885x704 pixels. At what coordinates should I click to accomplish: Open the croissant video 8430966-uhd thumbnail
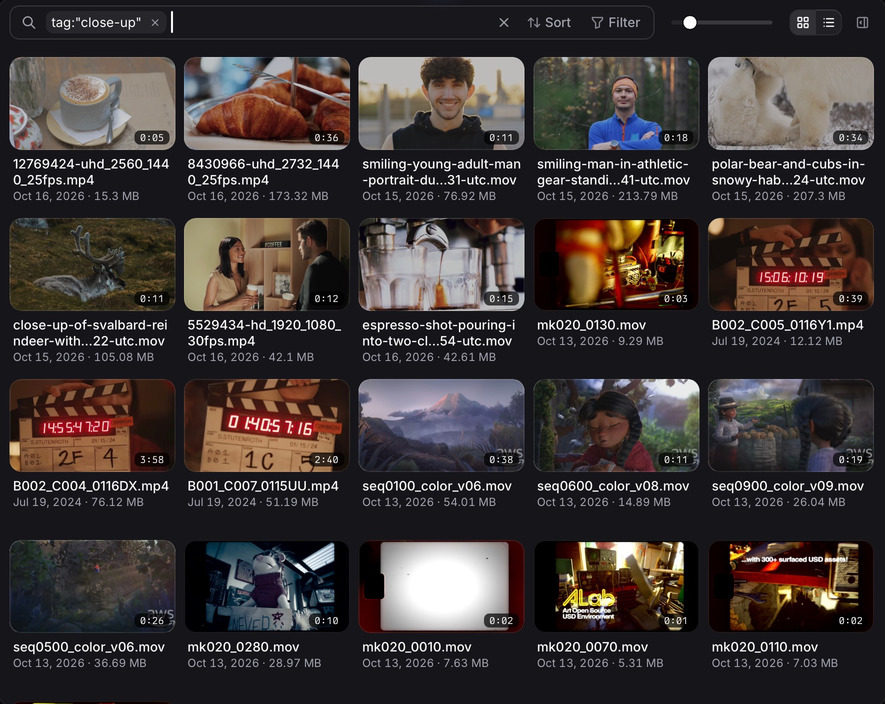click(x=267, y=103)
